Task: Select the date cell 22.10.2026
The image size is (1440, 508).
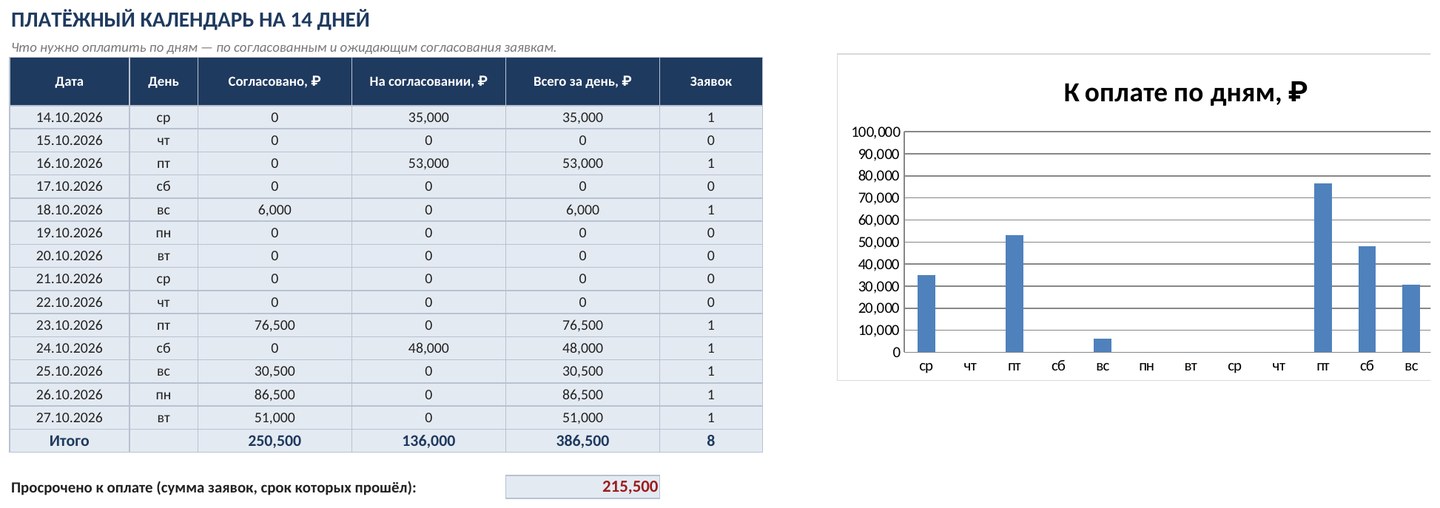Action: click(69, 302)
